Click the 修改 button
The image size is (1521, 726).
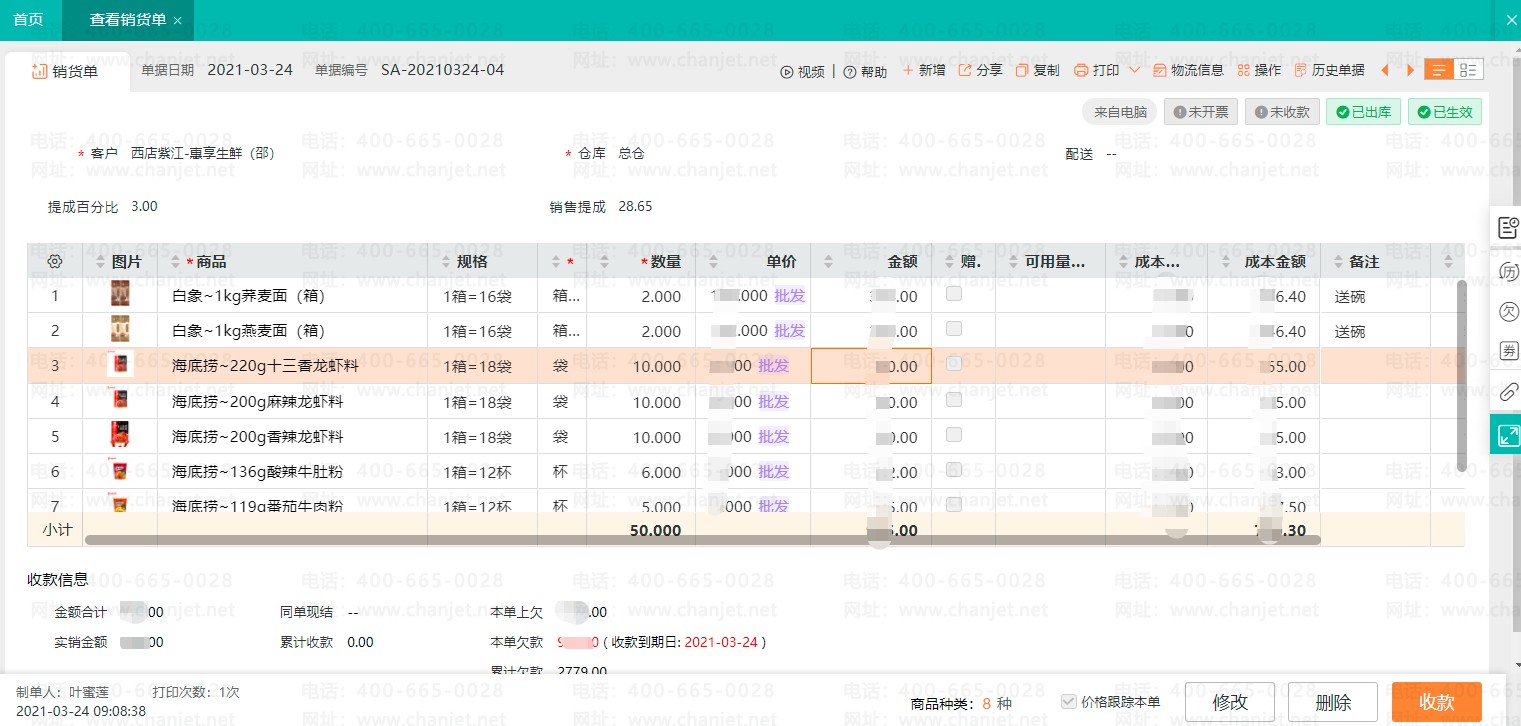[1230, 702]
